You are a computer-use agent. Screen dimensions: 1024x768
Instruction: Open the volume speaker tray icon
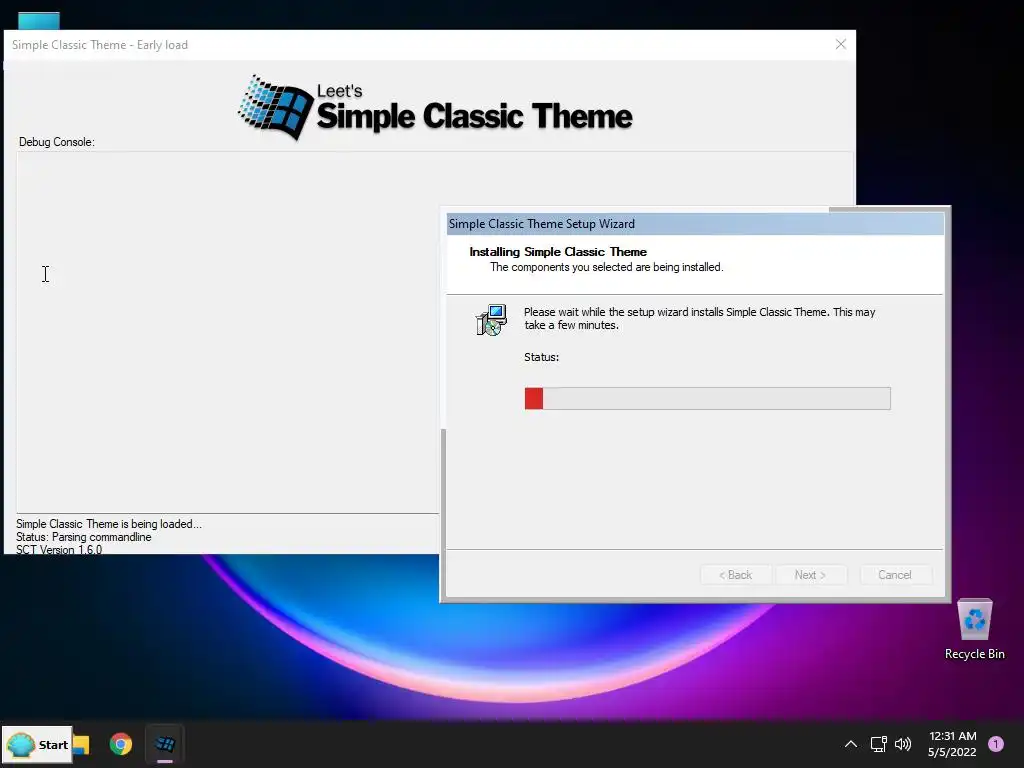[903, 744]
